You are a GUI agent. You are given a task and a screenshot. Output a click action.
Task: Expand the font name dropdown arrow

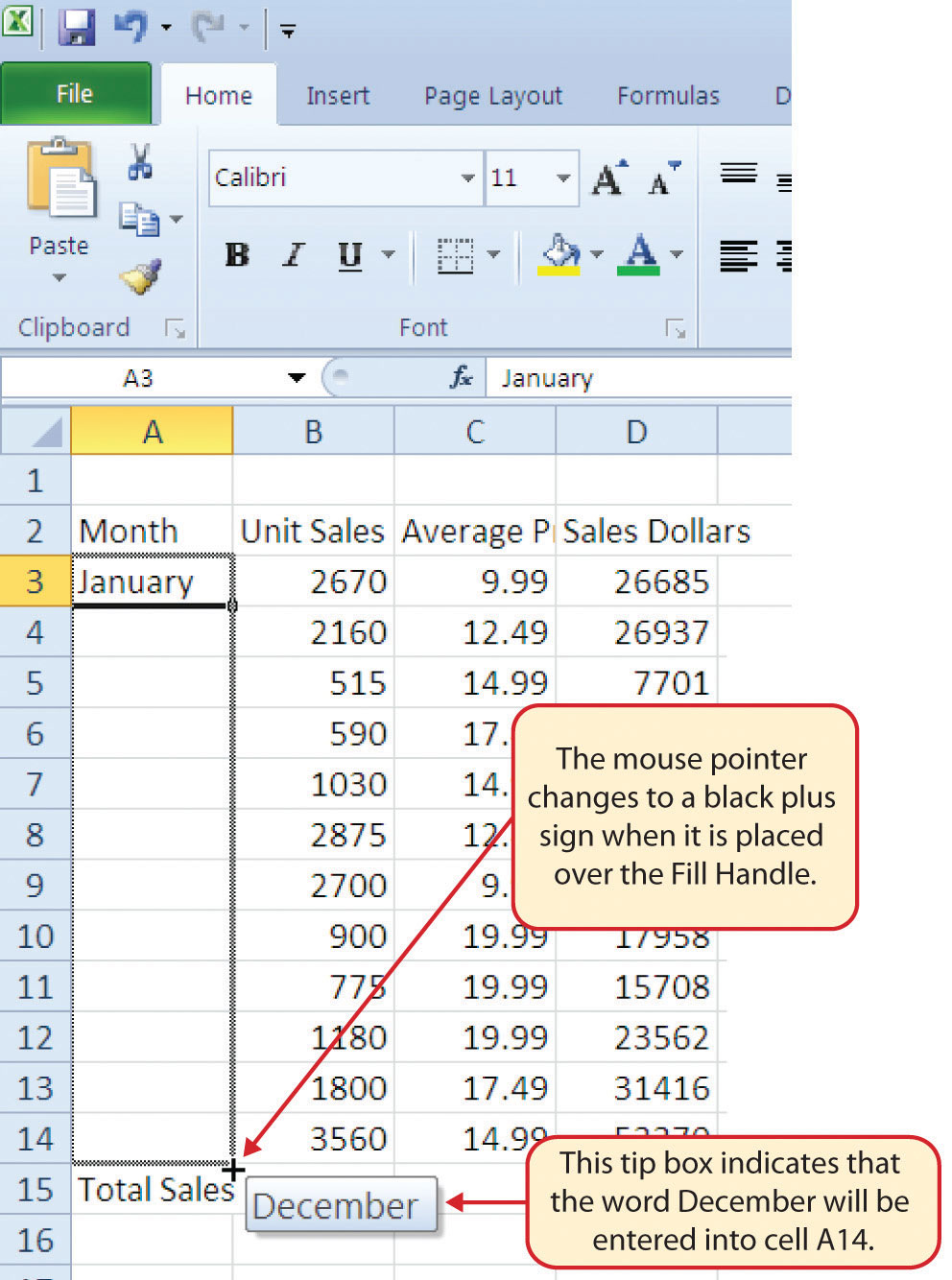click(468, 178)
